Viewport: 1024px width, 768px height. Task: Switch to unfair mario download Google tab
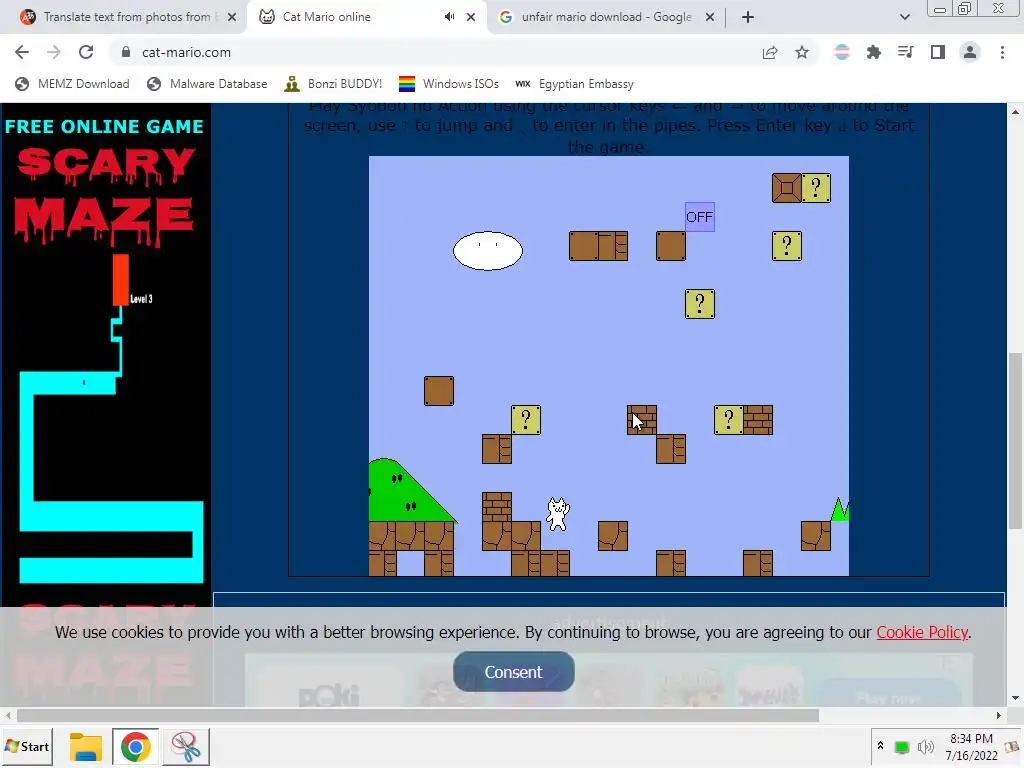[x=604, y=17]
